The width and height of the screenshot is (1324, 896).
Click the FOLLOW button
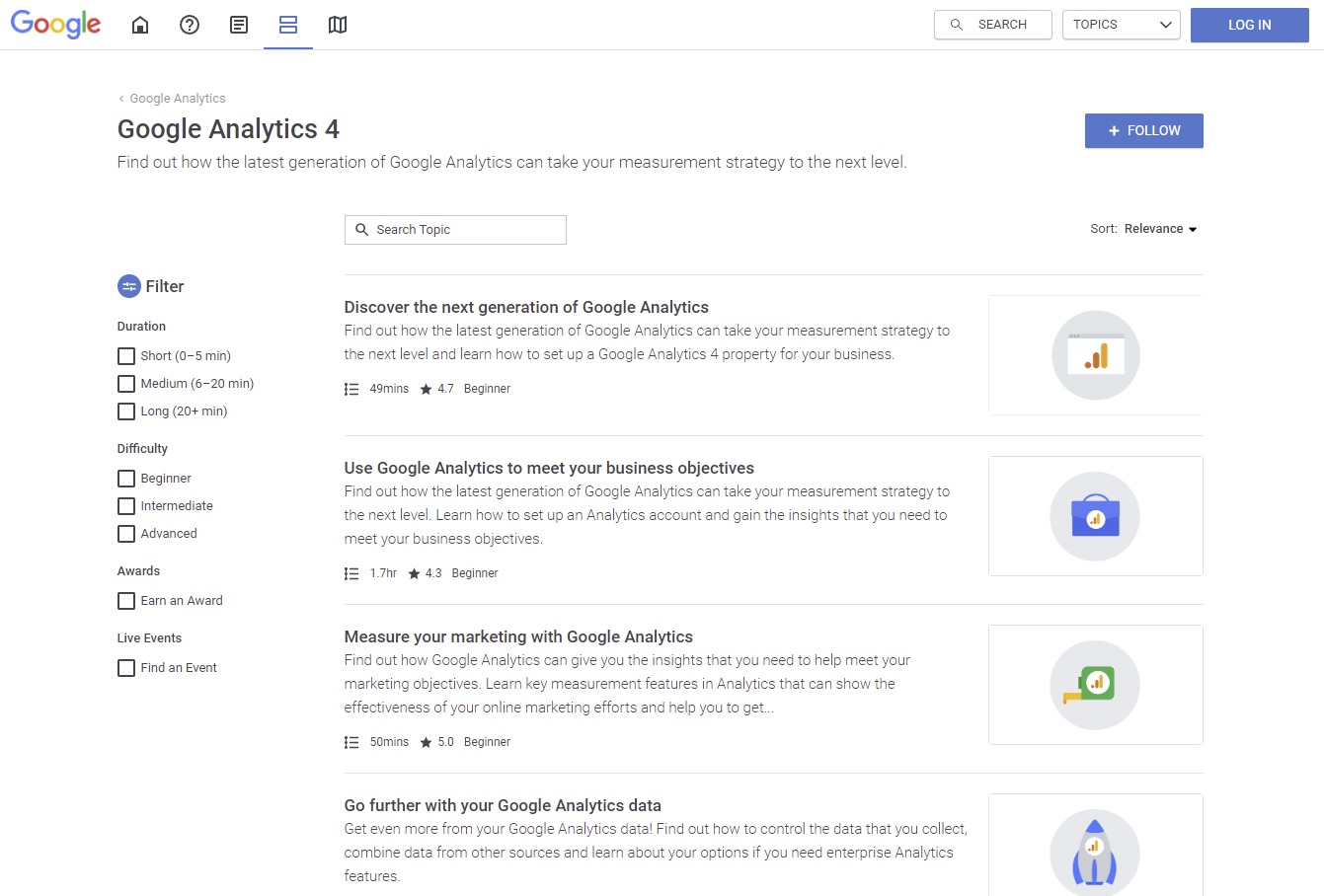(x=1144, y=130)
